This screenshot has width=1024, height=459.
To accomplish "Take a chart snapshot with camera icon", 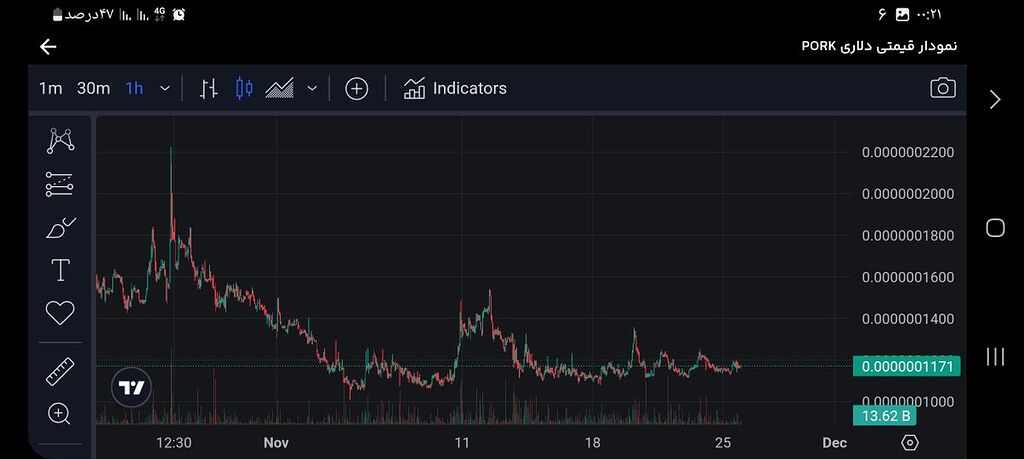I will (942, 88).
